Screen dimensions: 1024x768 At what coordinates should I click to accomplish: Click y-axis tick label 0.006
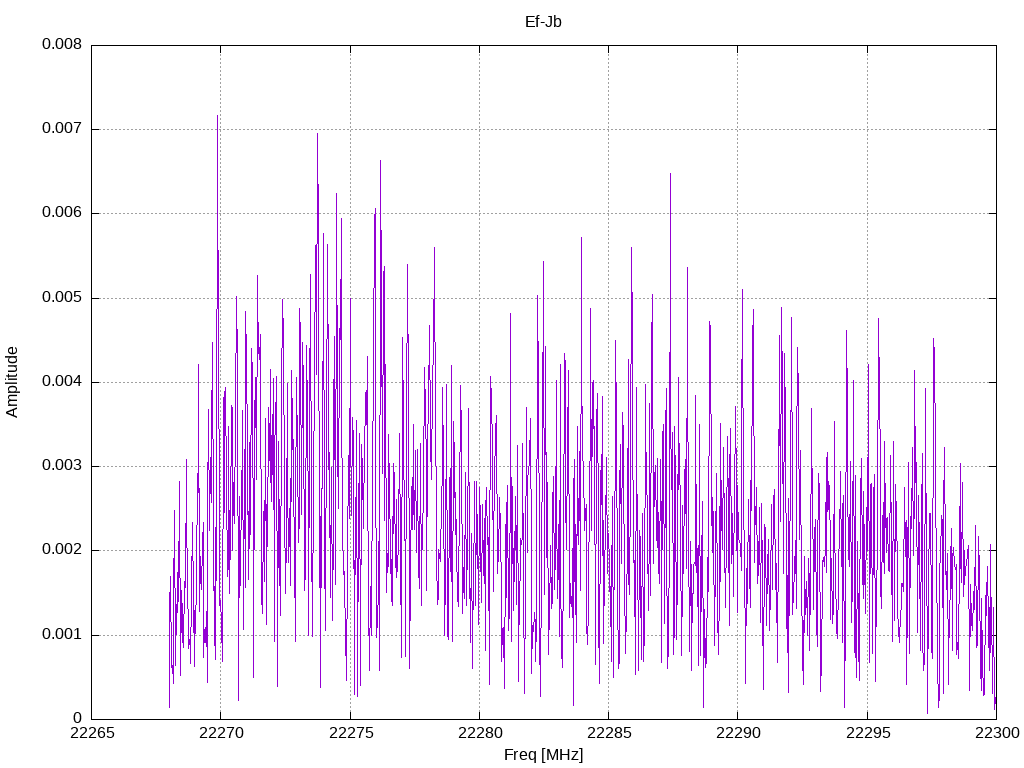coord(62,213)
